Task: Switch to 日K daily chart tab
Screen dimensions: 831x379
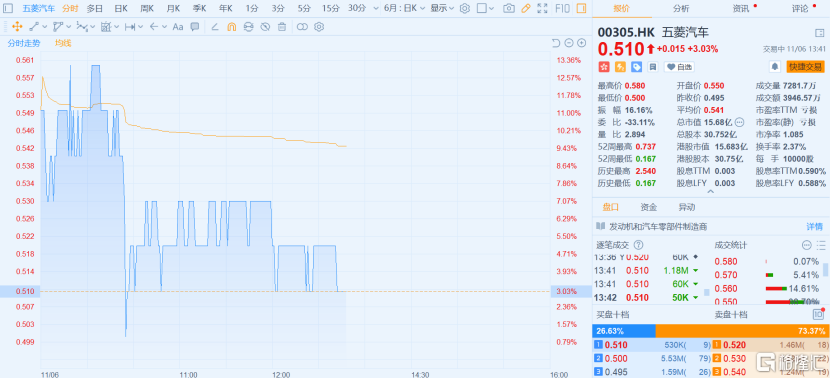Action: click(x=121, y=8)
